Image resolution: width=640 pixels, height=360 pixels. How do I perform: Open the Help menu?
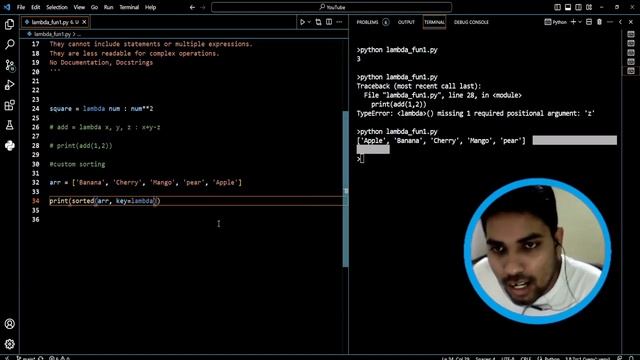pyautogui.click(x=151, y=7)
